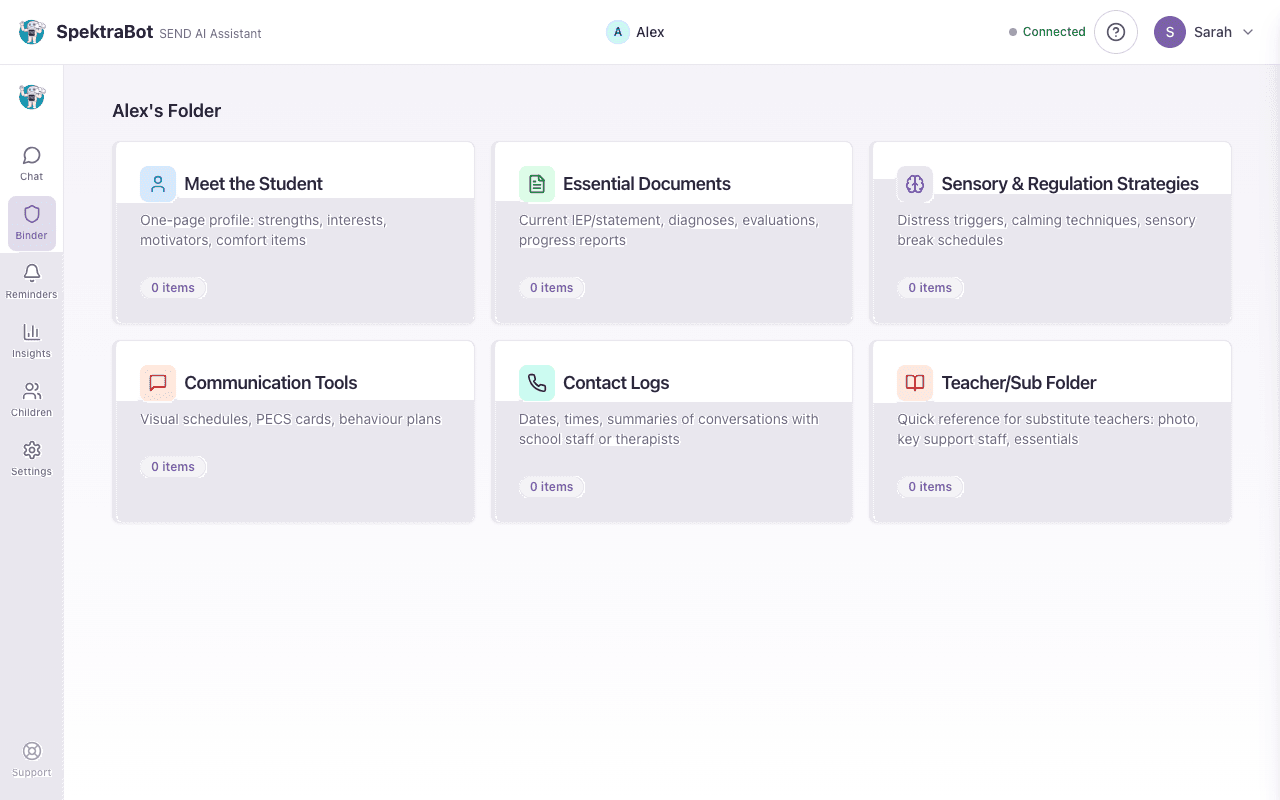Image resolution: width=1280 pixels, height=800 pixels.
Task: Go to Insights chart icon
Action: (x=32, y=340)
